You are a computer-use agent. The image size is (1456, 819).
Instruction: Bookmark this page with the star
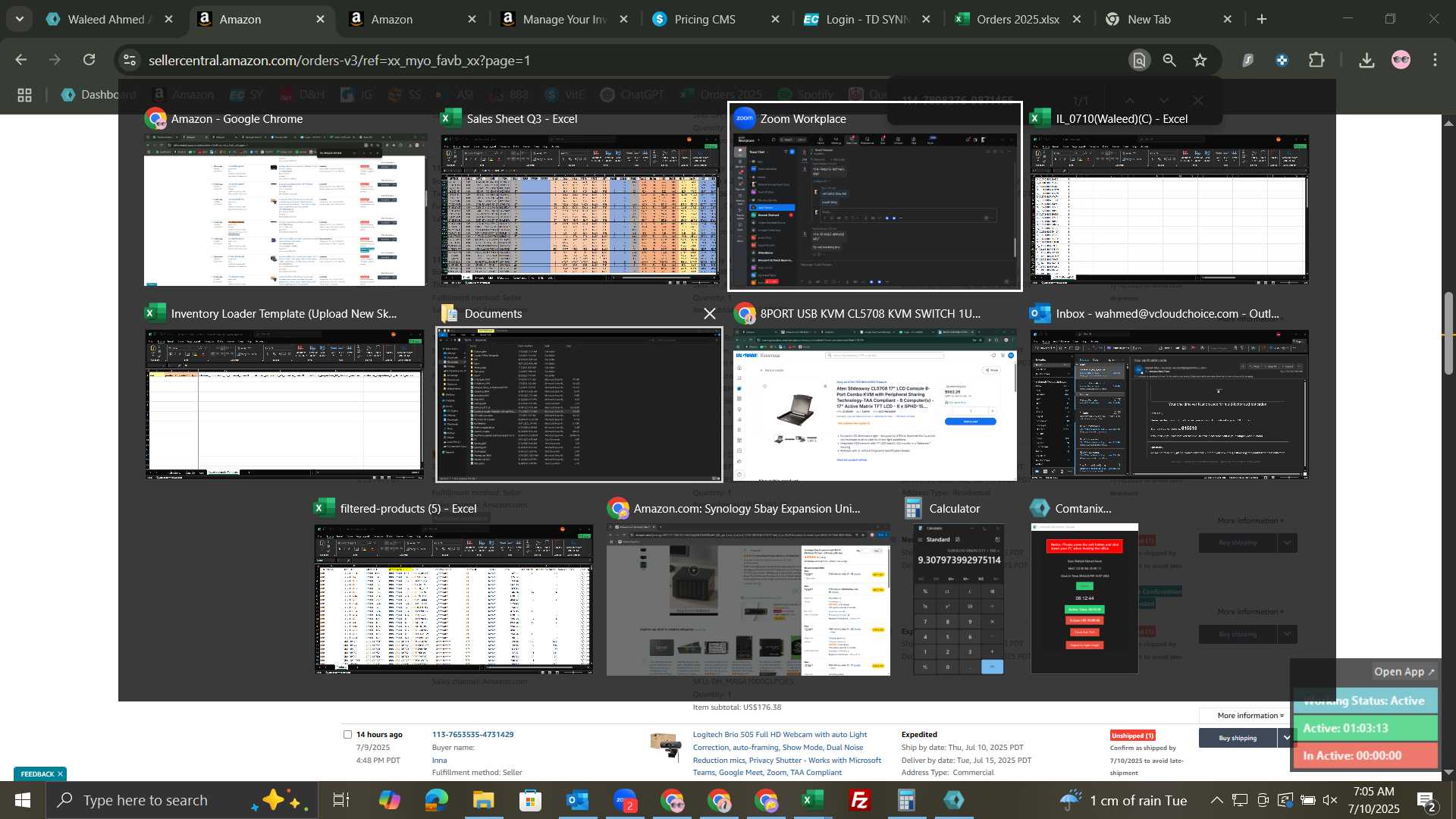[x=1200, y=60]
